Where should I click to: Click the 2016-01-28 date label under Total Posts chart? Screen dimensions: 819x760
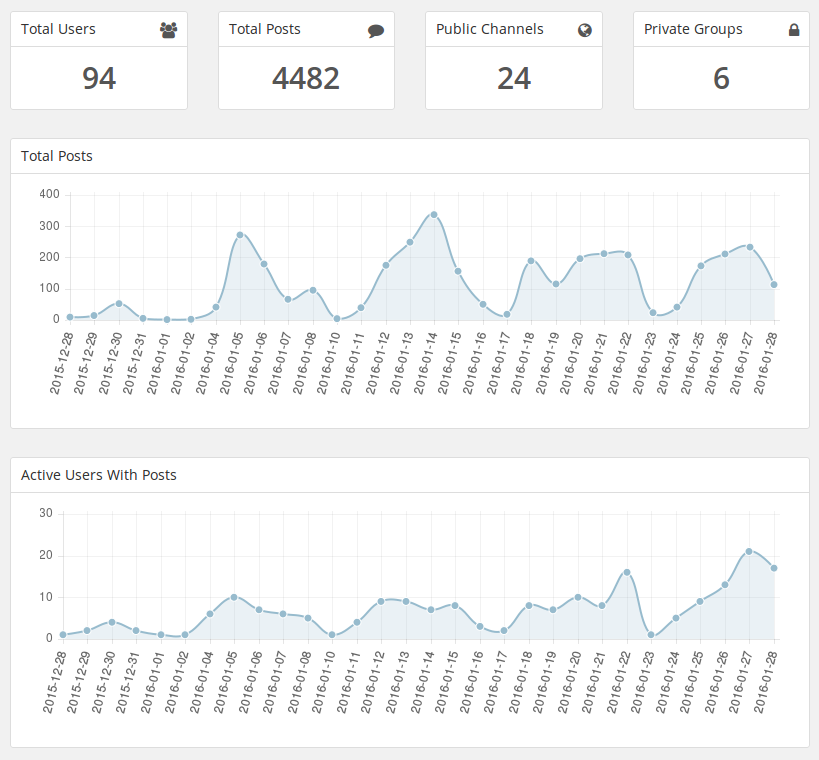tap(766, 363)
